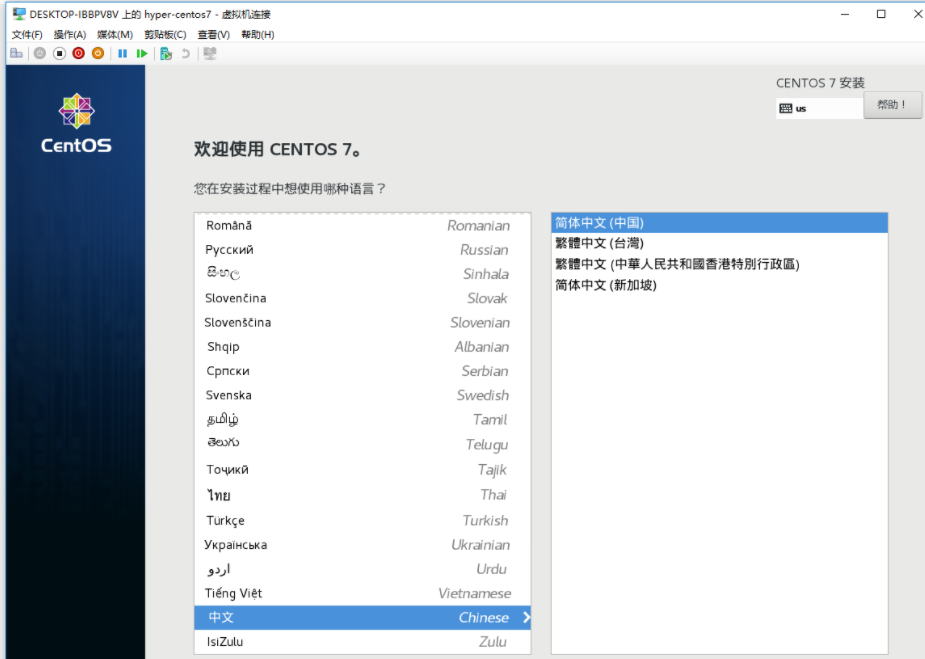Choose the Tamil language row

(362, 419)
